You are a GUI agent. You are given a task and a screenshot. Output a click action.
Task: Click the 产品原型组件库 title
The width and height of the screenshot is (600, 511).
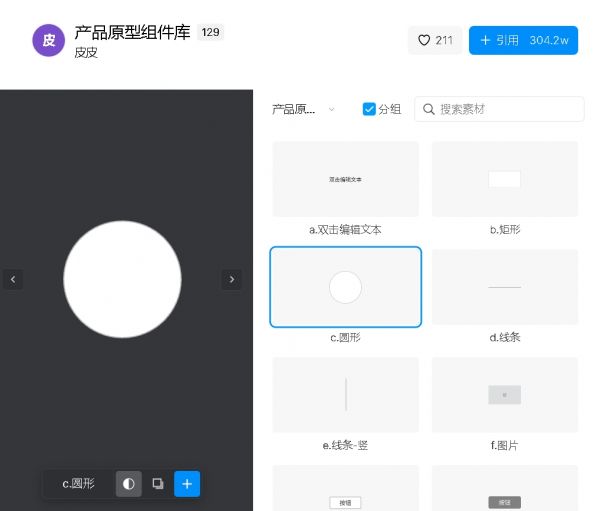(132, 33)
